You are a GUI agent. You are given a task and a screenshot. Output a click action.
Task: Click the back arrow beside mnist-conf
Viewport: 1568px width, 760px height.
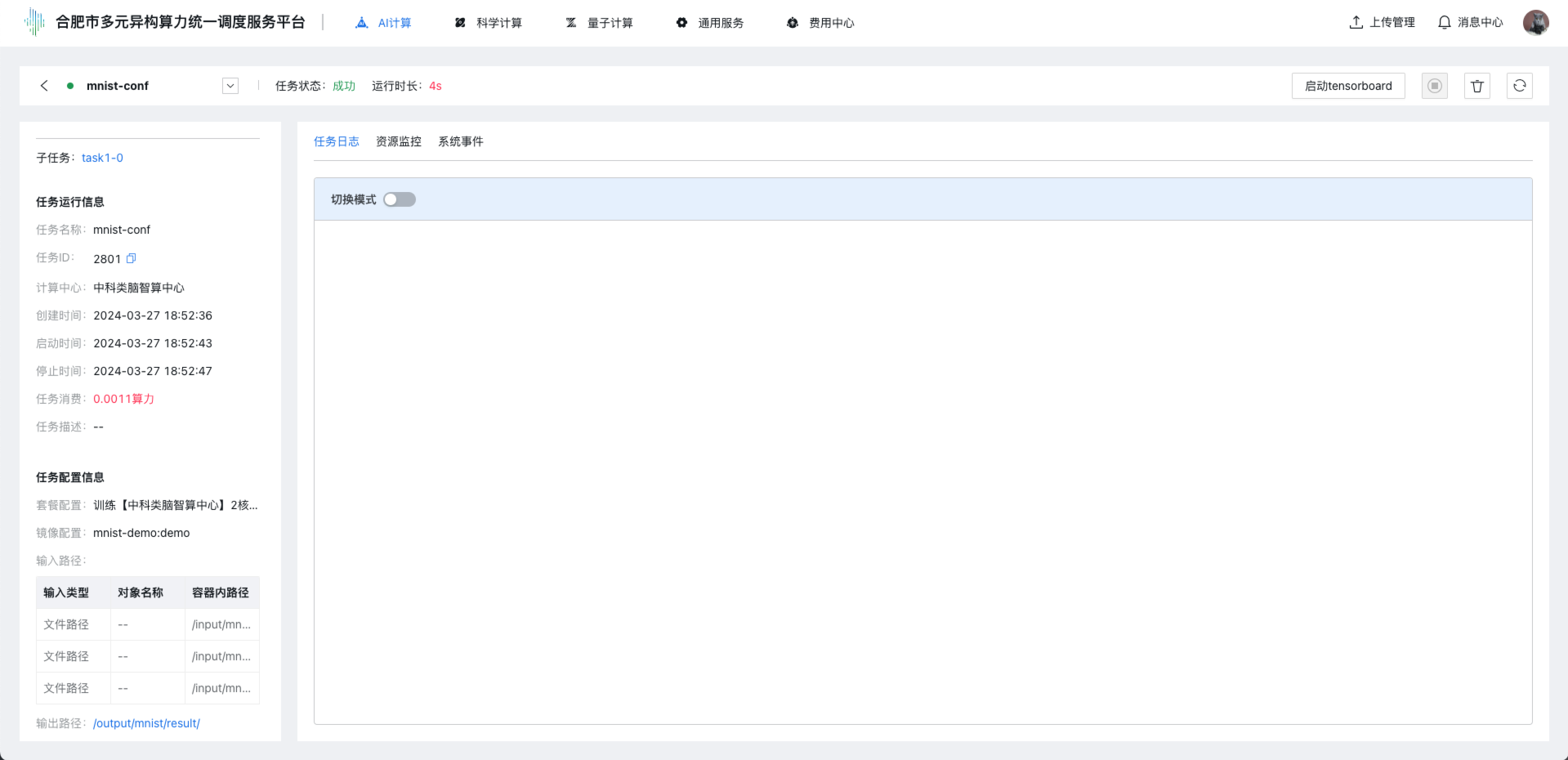point(44,86)
